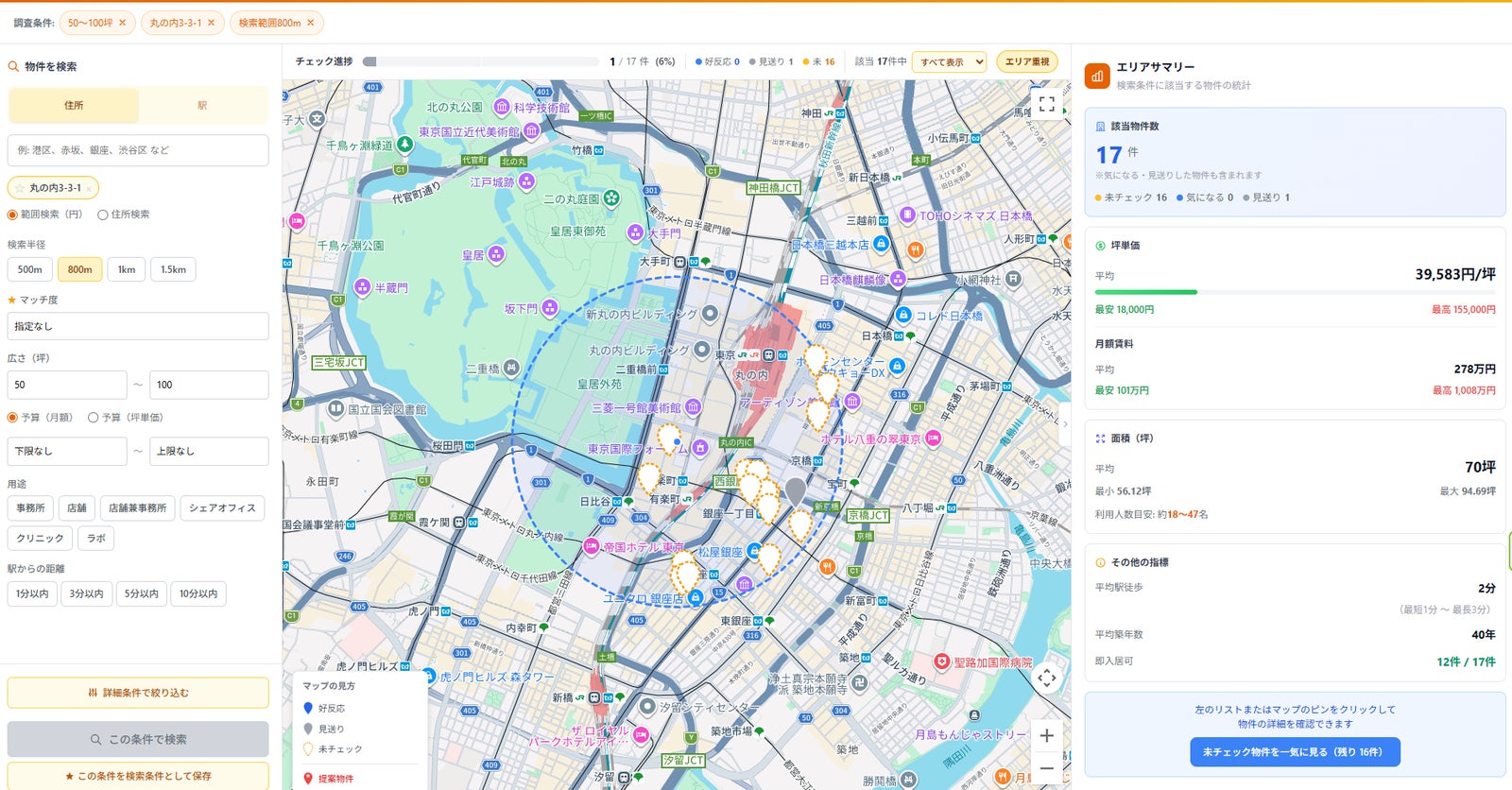The height and width of the screenshot is (790, 1512).
Task: Switch to the 駅 search tab
Action: pos(202,106)
